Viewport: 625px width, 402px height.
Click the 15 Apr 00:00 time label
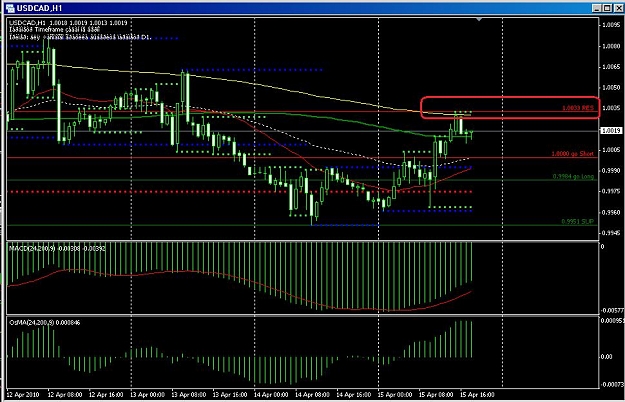[395, 395]
